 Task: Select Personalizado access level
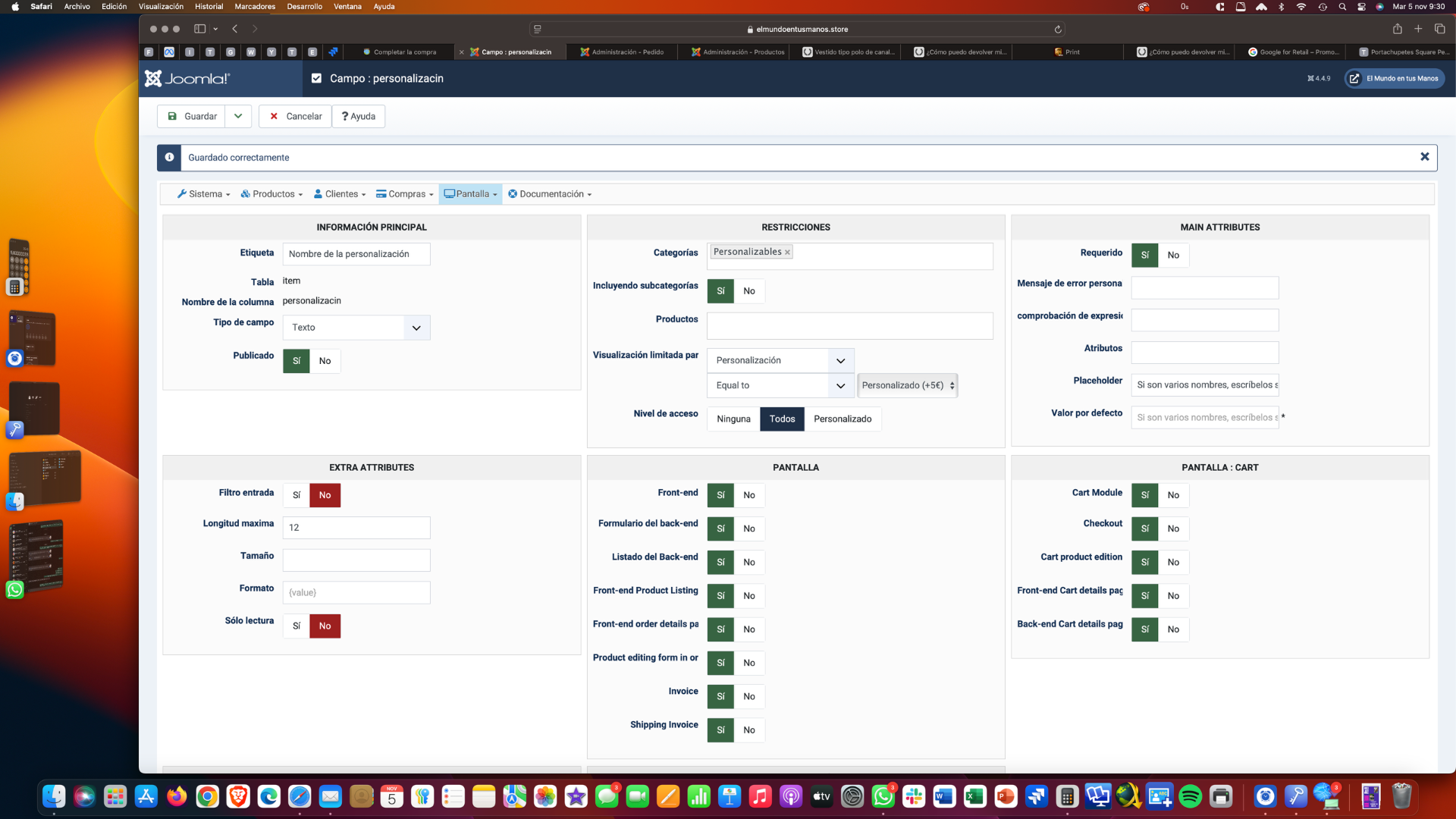click(842, 419)
